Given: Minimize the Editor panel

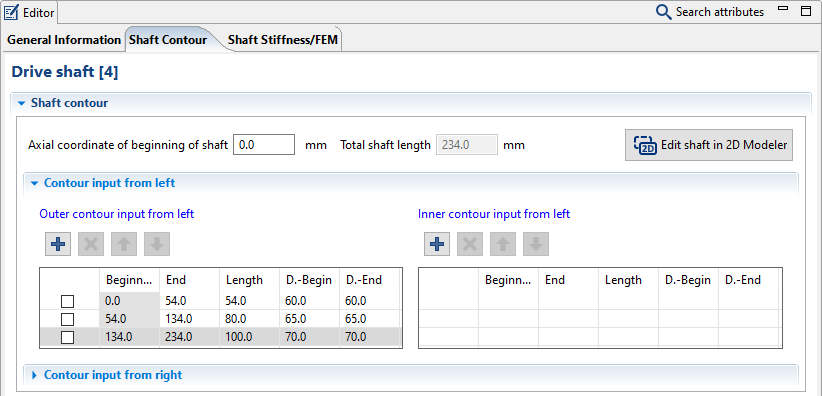Looking at the screenshot, I should click(783, 9).
